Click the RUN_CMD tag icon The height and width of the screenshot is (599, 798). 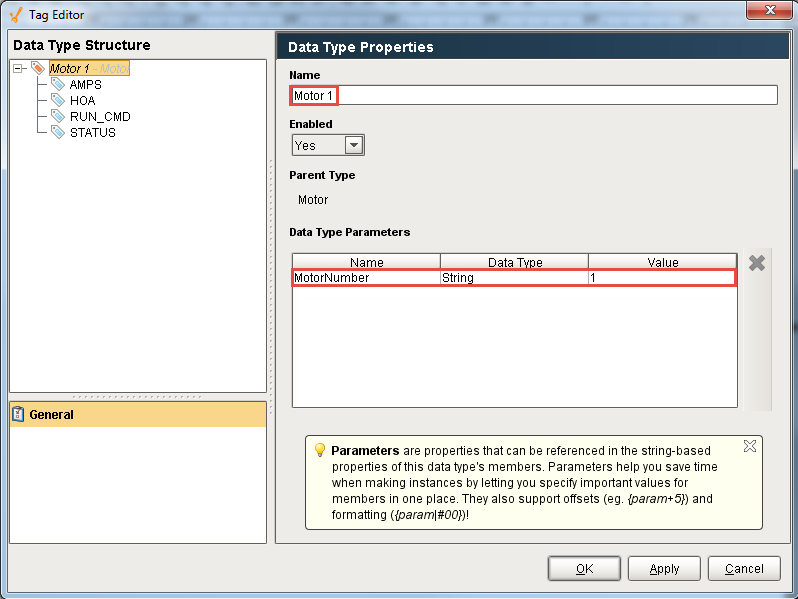point(58,117)
